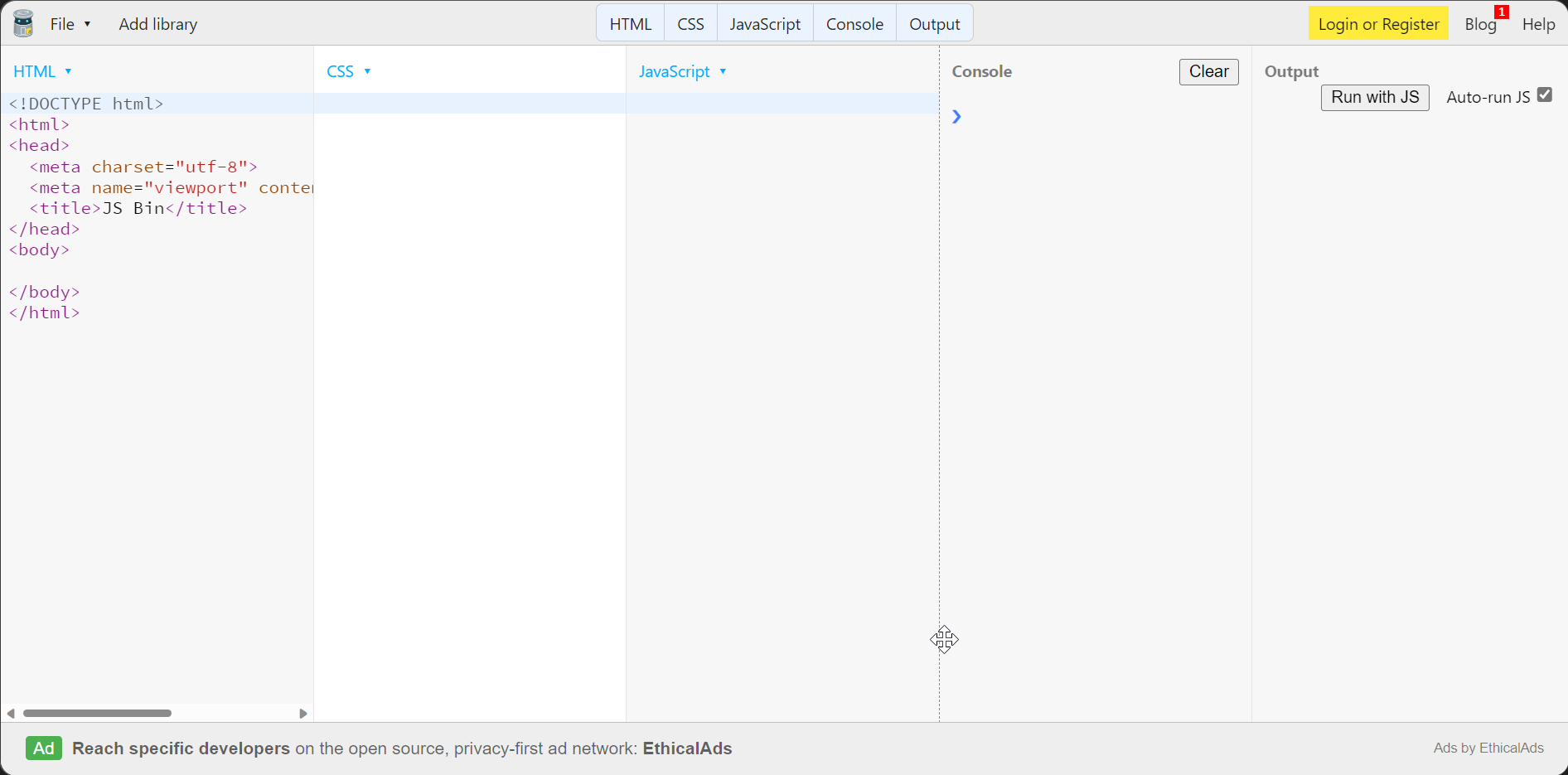Toggle the Output panel button

(934, 24)
